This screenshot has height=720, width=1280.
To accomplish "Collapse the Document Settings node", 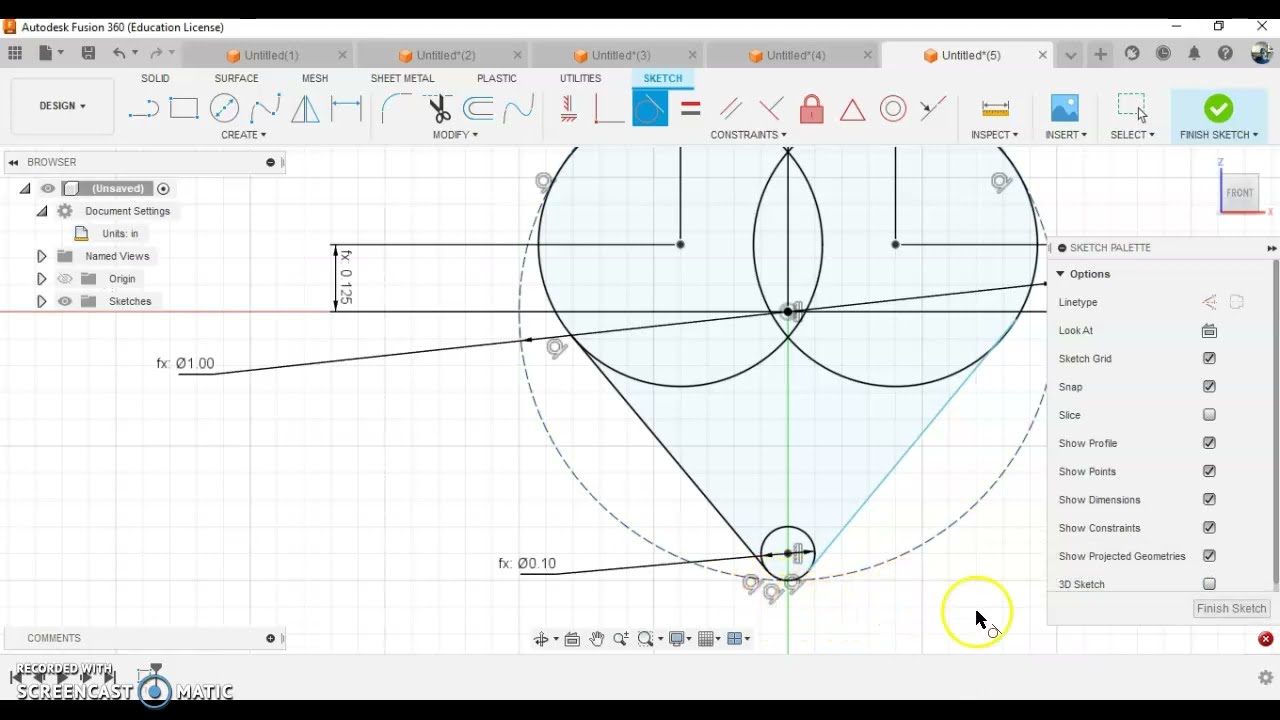I will click(x=41, y=211).
